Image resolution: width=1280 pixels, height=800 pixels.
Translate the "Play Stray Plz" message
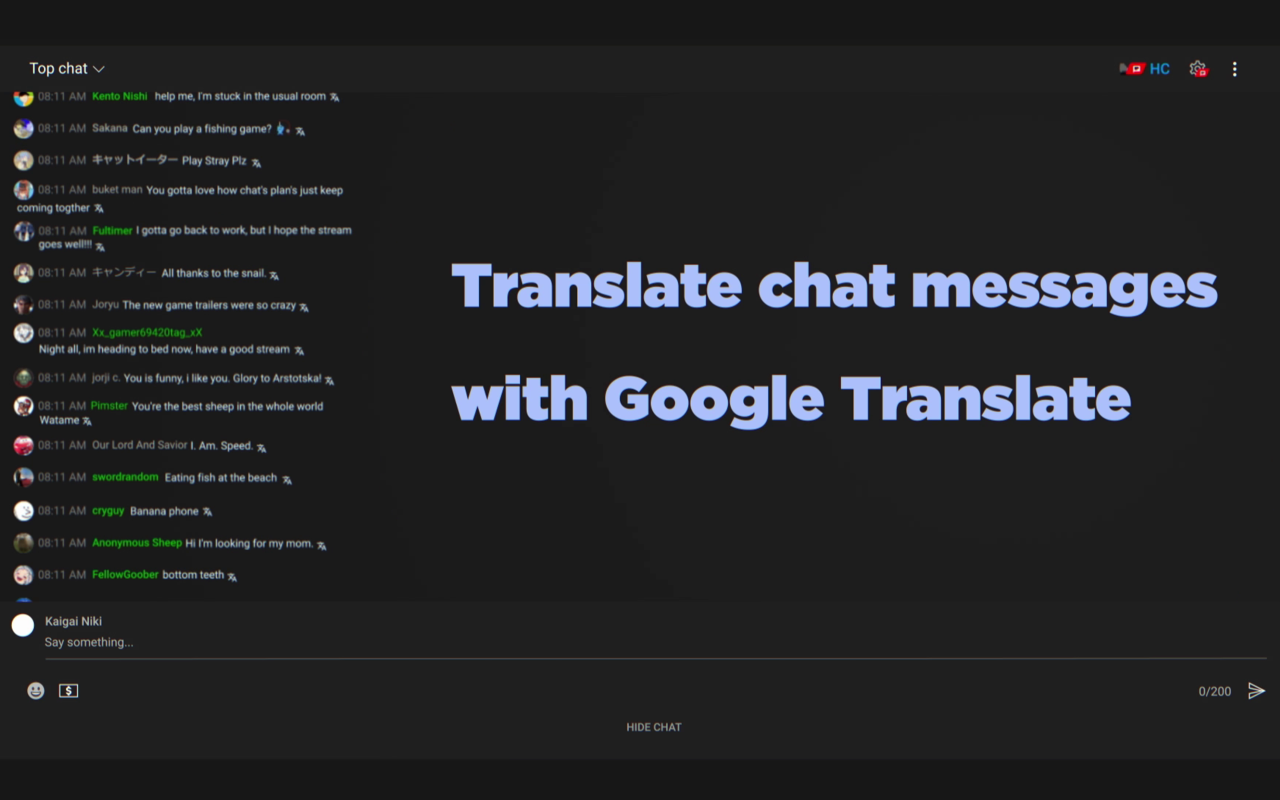(254, 161)
